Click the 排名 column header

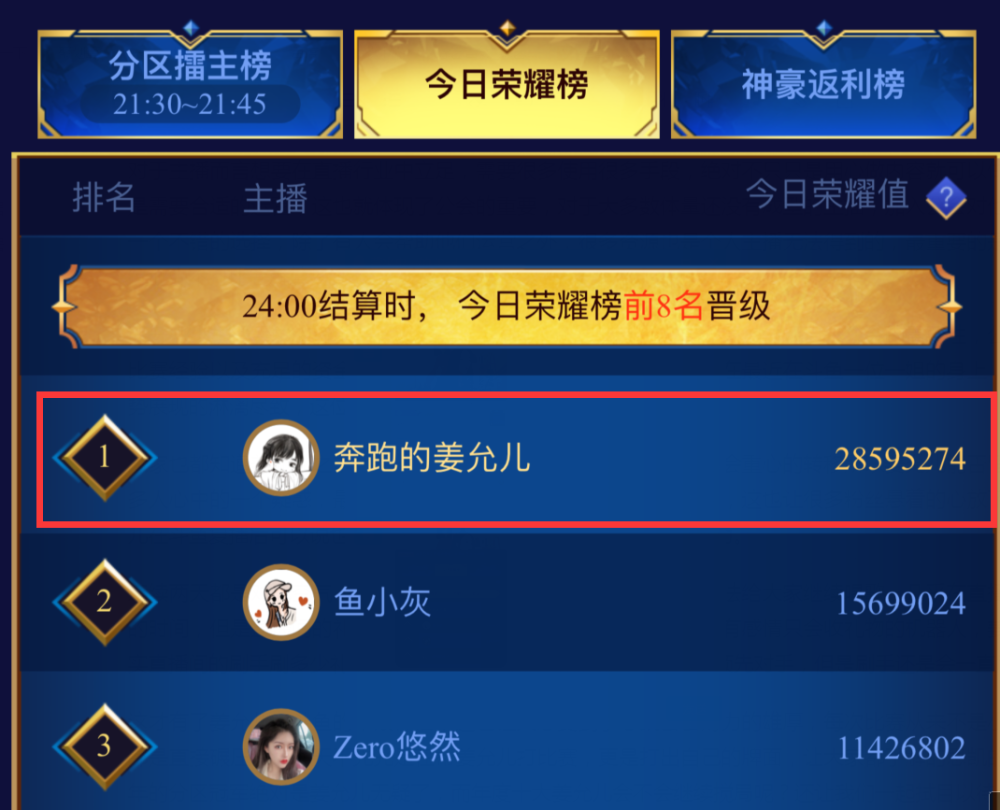(x=104, y=197)
